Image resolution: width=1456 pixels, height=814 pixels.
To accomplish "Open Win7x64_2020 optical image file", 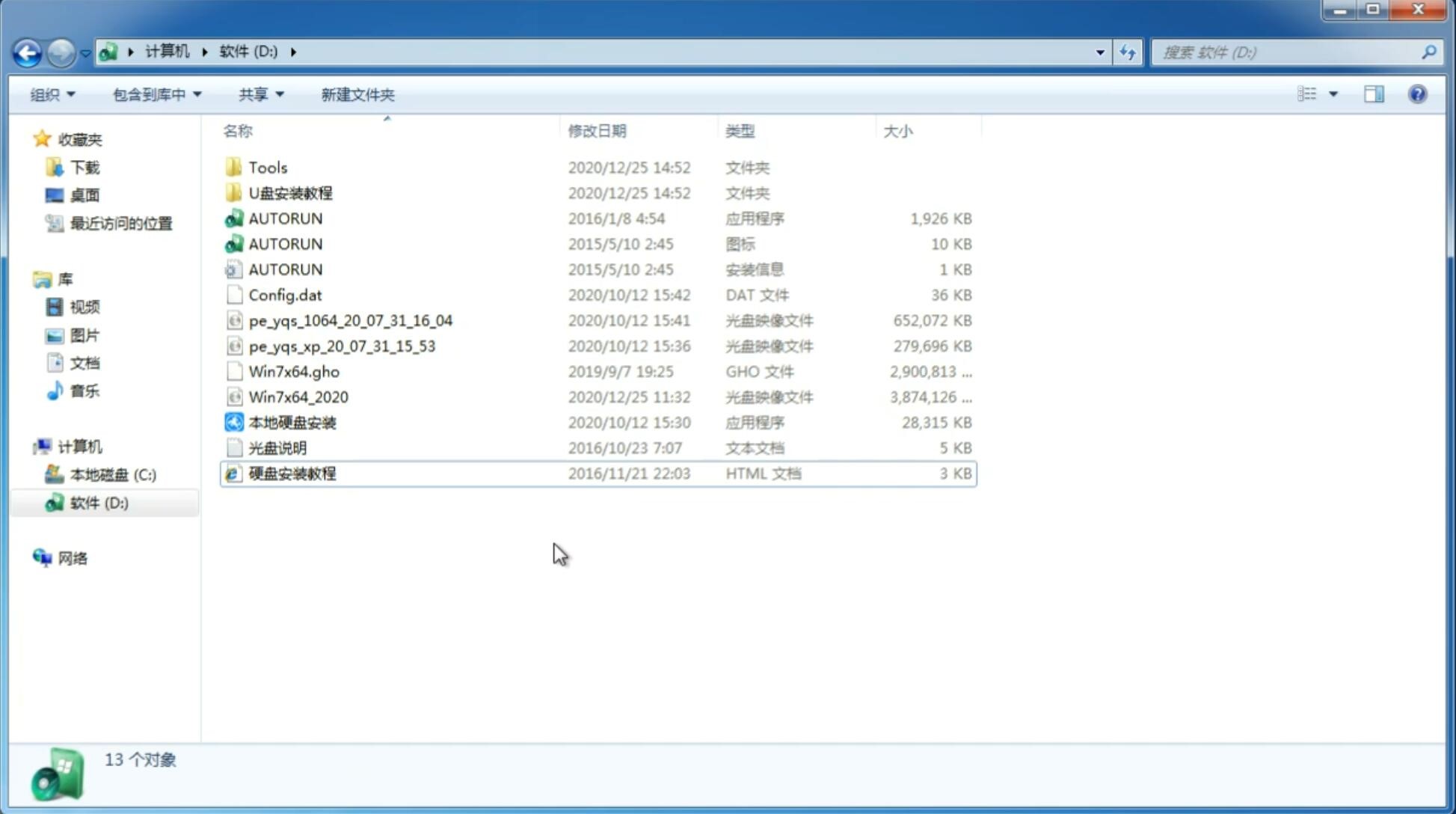I will (x=297, y=396).
